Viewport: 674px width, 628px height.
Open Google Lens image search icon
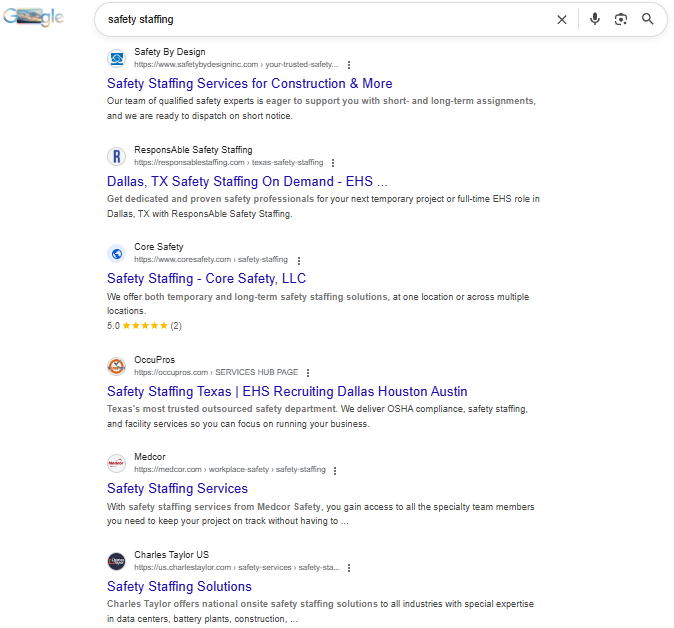point(621,19)
